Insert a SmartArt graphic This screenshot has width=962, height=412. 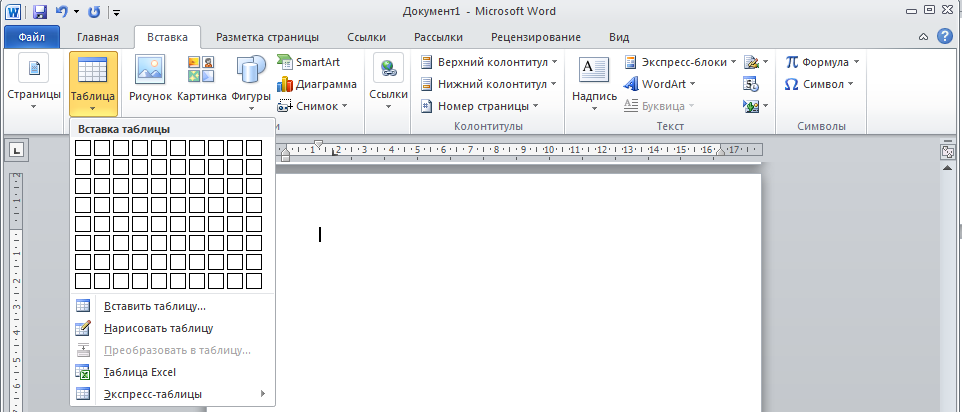[309, 62]
